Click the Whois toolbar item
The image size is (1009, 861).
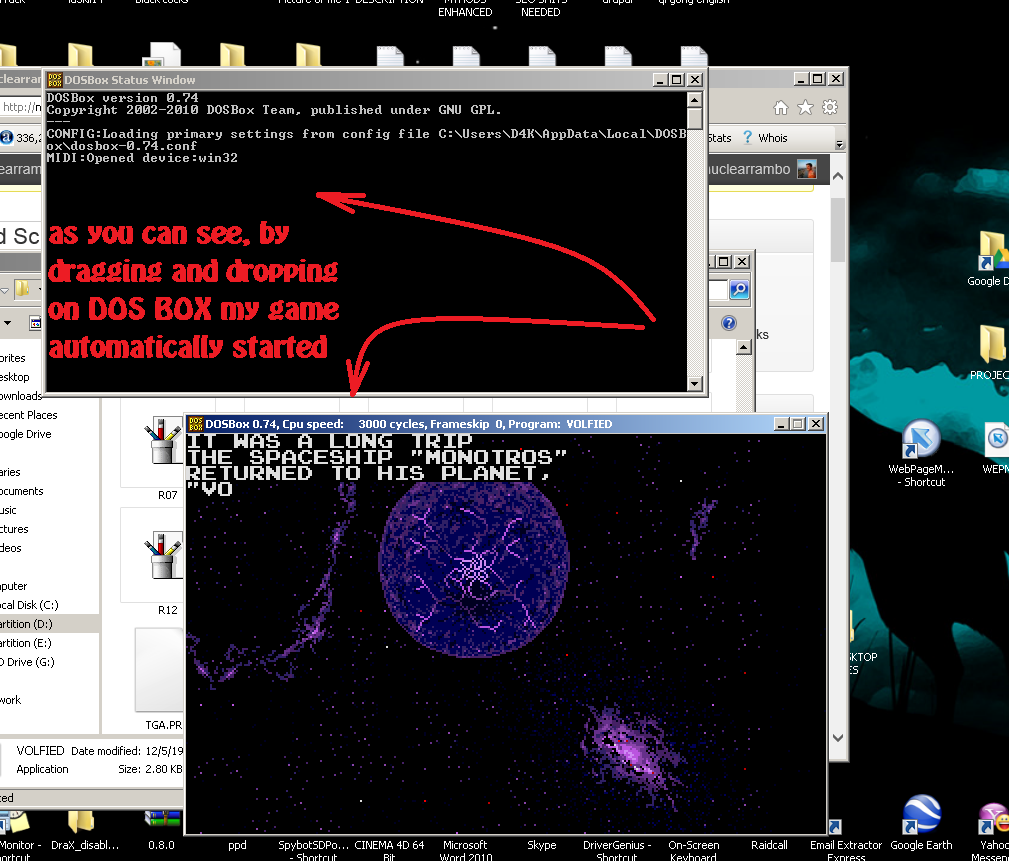coord(765,138)
